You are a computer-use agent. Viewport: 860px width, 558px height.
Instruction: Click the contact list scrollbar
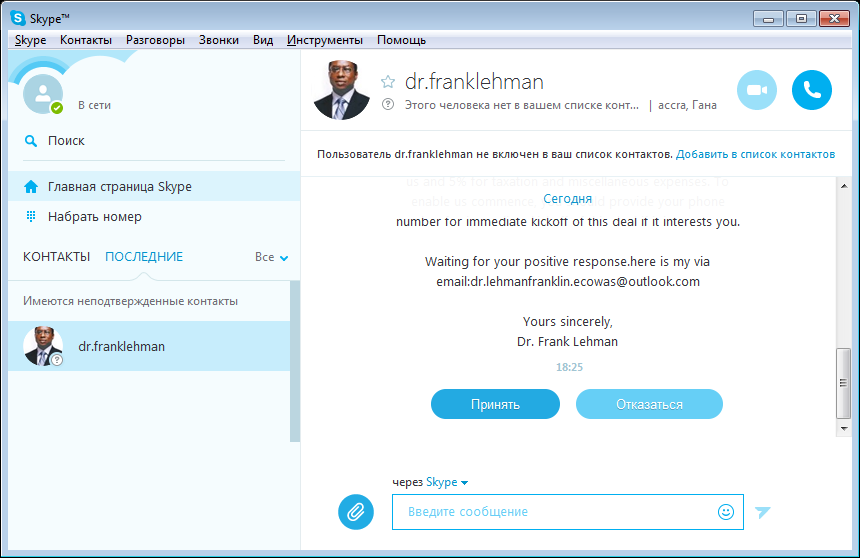click(x=295, y=361)
